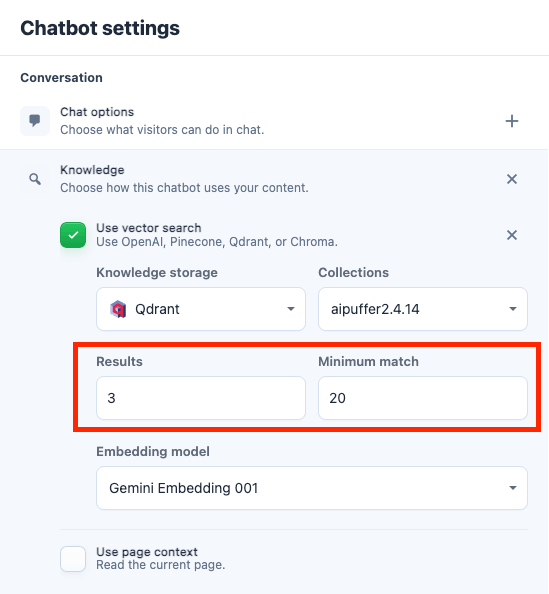Disable the Use vector search checkbox
549x594 pixels.
(x=73, y=235)
